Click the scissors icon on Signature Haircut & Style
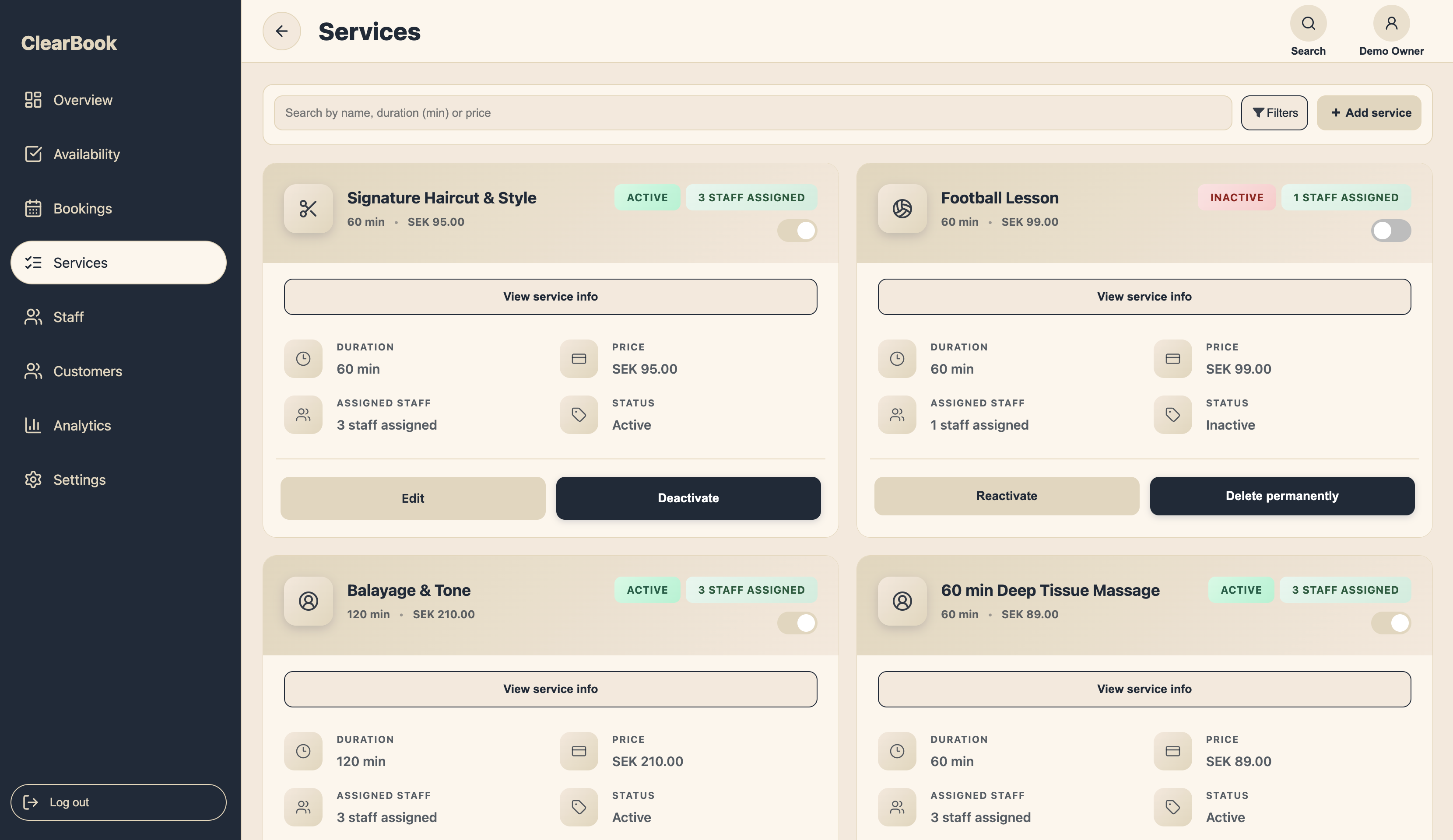1453x840 pixels. (x=309, y=209)
